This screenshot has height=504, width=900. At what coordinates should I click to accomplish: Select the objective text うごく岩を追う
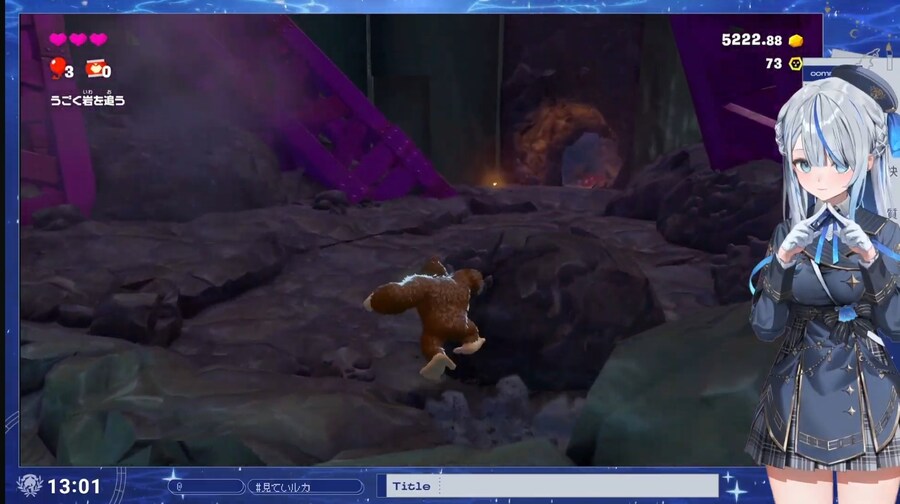(x=87, y=100)
